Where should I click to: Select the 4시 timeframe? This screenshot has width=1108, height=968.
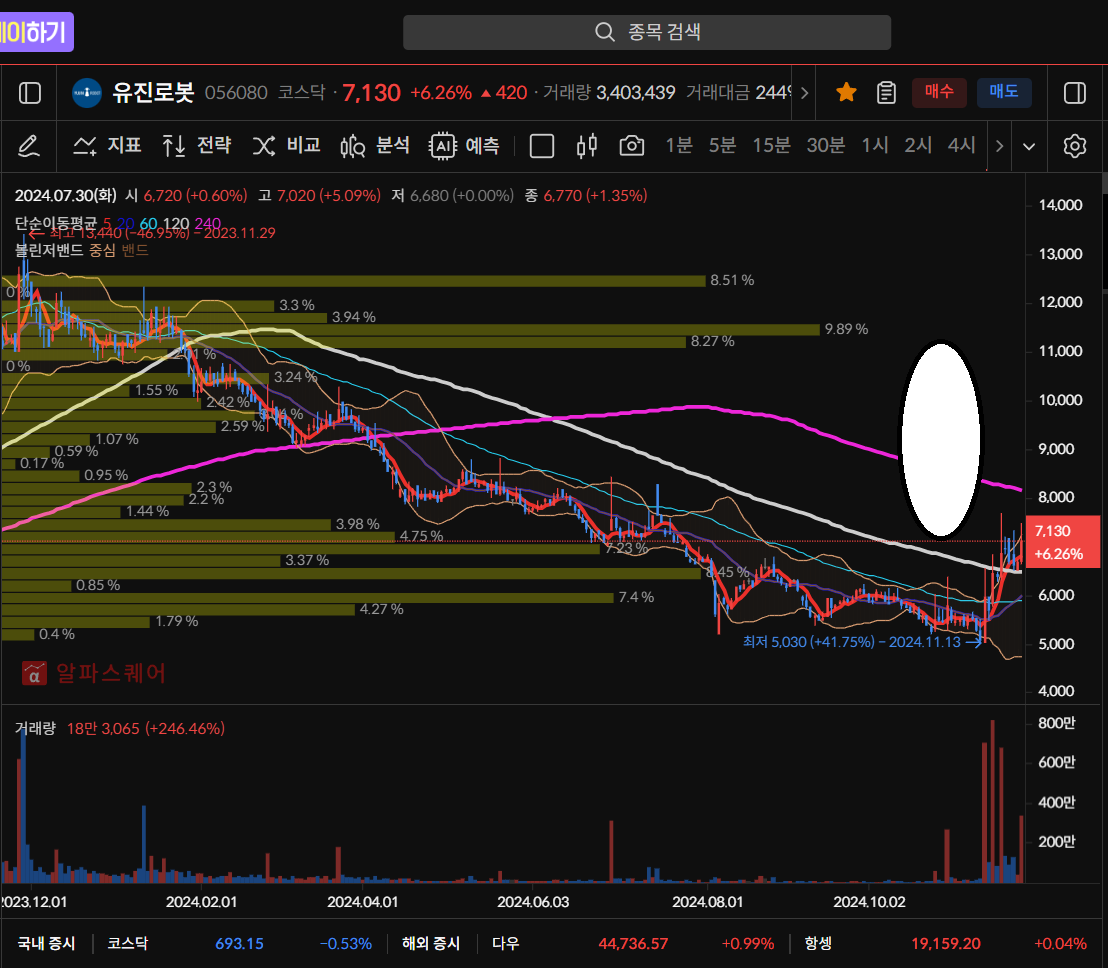point(962,146)
